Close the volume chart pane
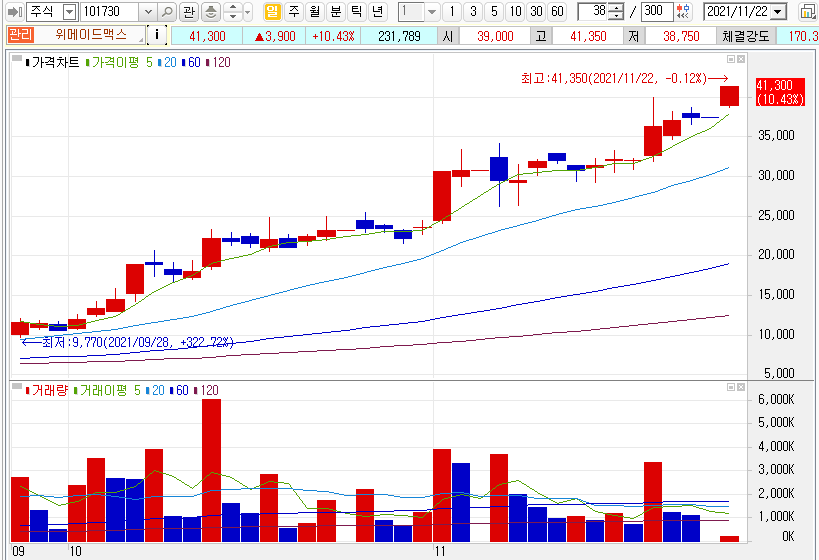 741,387
